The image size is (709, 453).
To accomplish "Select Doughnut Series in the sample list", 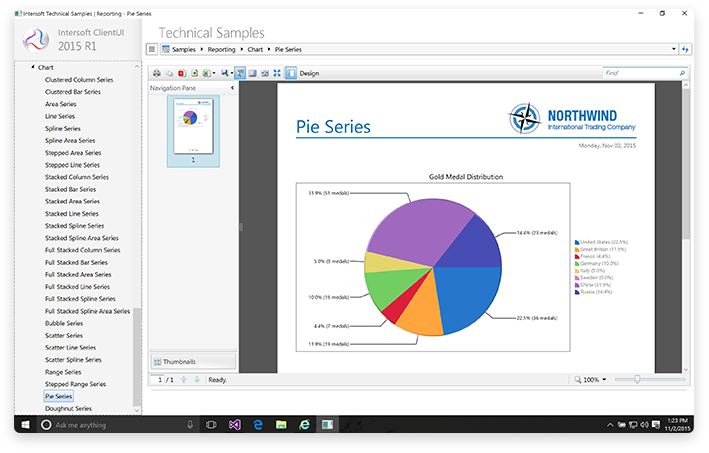I will (x=68, y=408).
